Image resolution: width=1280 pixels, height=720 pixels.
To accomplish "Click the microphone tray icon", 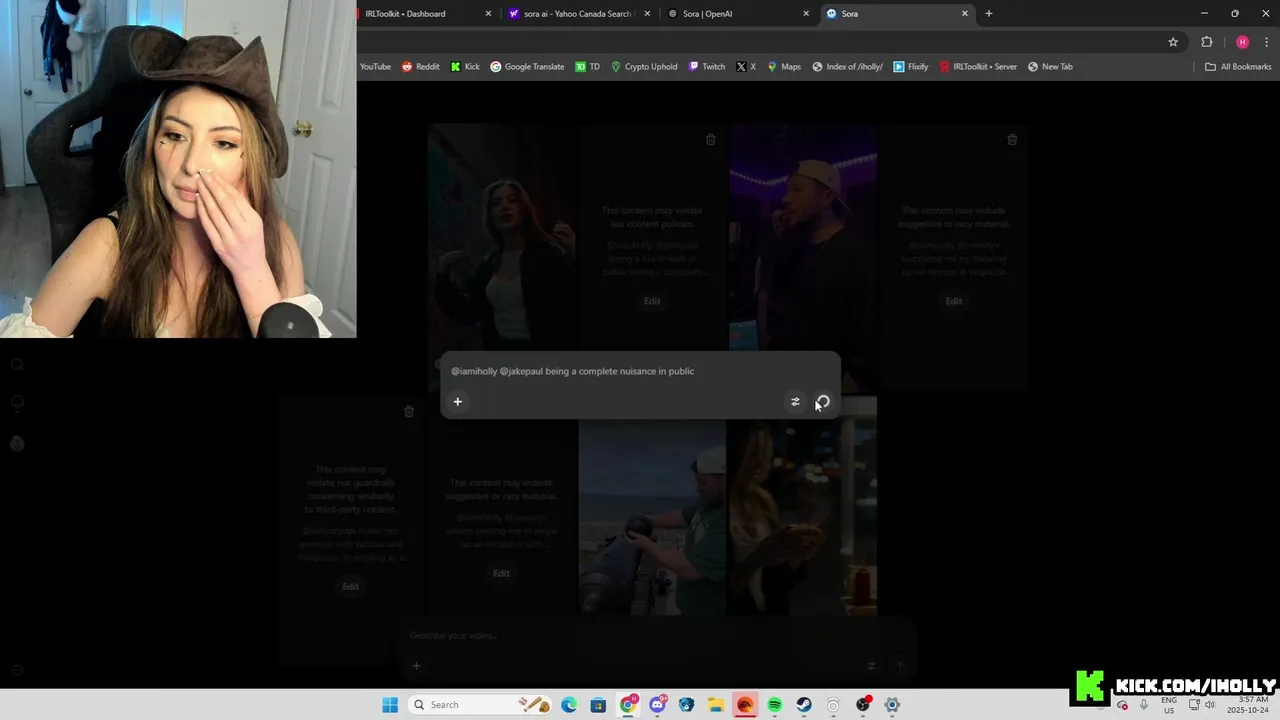I will point(1144,705).
